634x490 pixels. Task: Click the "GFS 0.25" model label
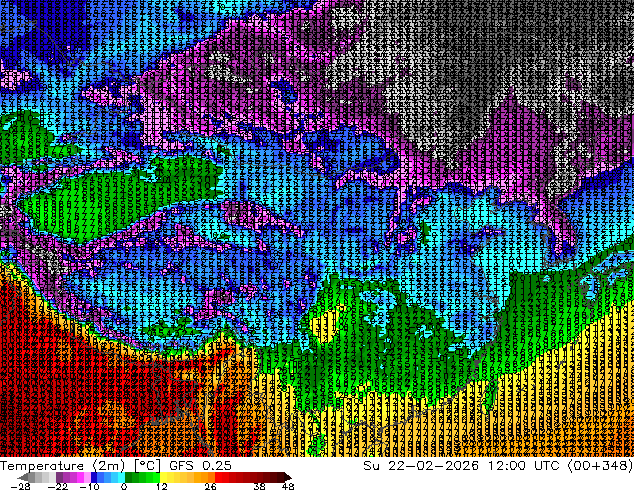200,465
